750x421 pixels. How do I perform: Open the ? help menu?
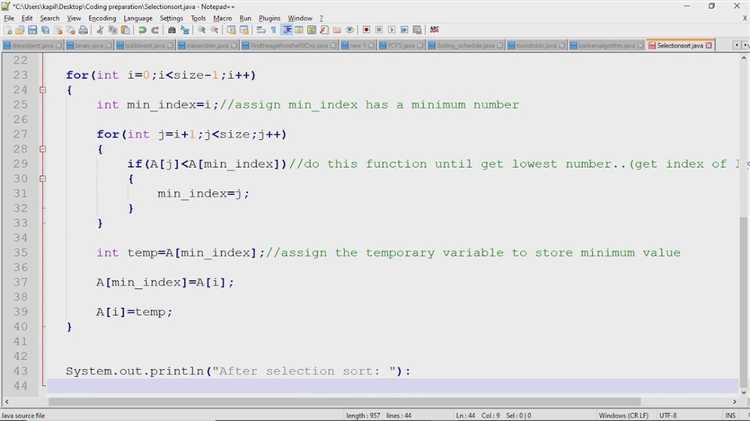click(x=321, y=18)
